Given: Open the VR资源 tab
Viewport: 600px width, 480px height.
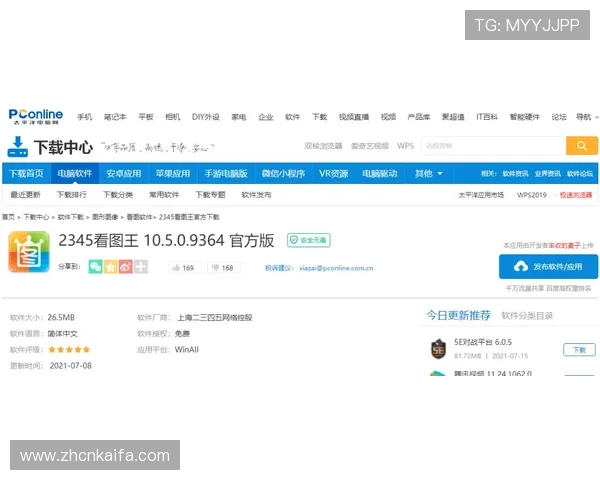Looking at the screenshot, I should [x=334, y=174].
